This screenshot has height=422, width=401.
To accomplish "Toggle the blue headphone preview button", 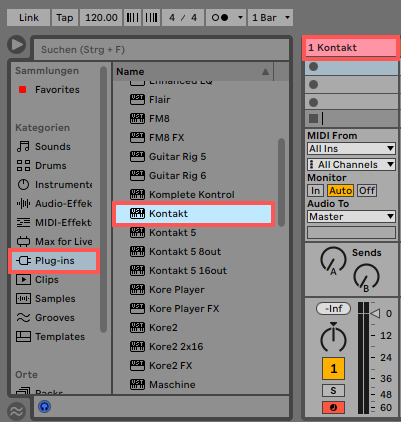I will tap(44, 407).
